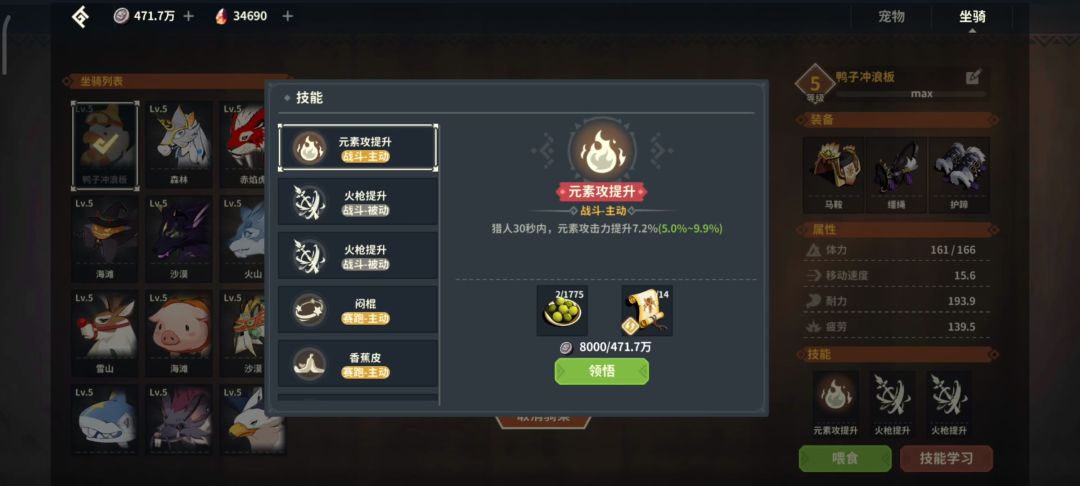Select the 护蹄 hoof guard icon
The width and height of the screenshot is (1080, 486).
tap(959, 175)
